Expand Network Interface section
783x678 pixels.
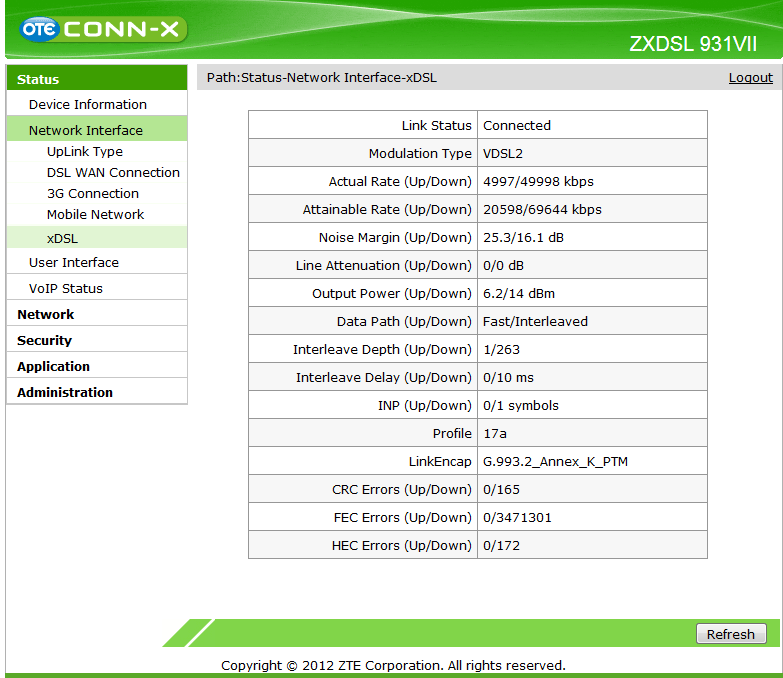click(x=85, y=130)
